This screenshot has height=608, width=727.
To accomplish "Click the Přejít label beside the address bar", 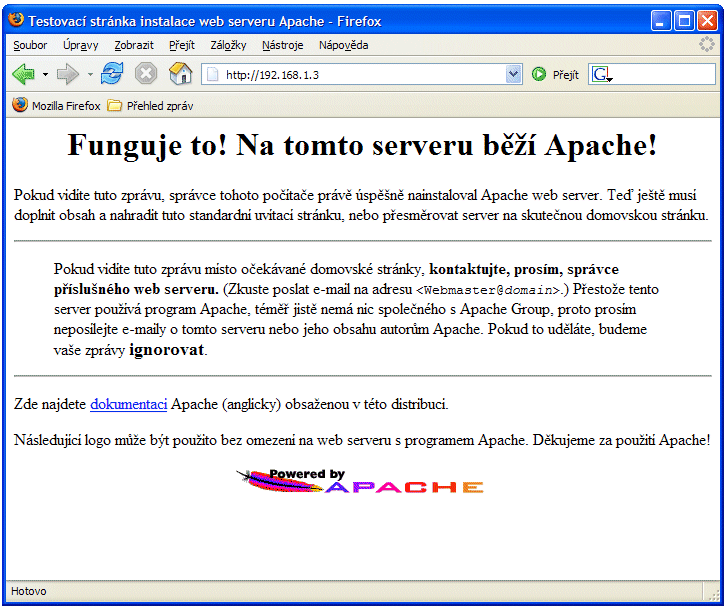I will point(566,75).
